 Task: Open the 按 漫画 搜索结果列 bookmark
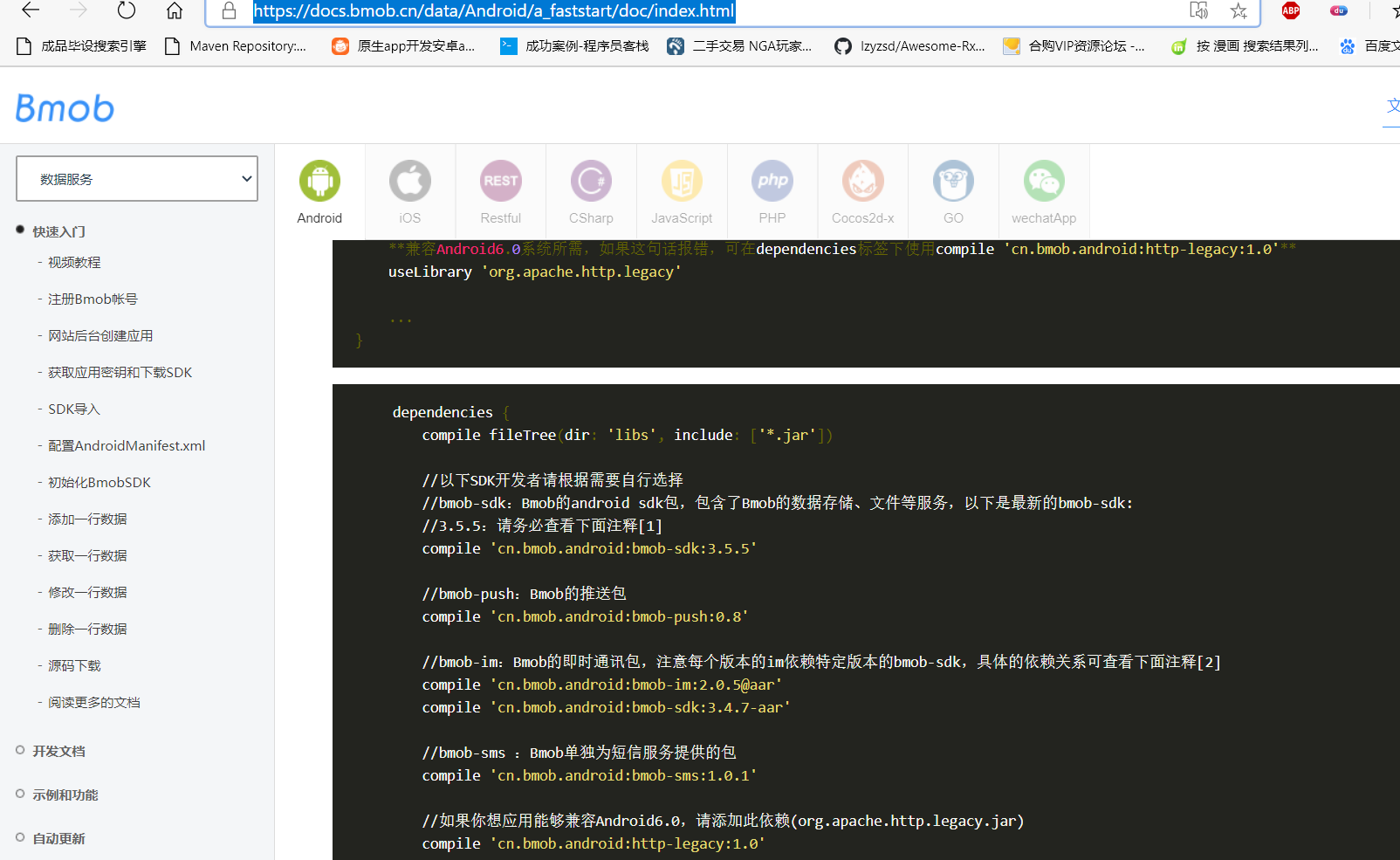(1245, 46)
